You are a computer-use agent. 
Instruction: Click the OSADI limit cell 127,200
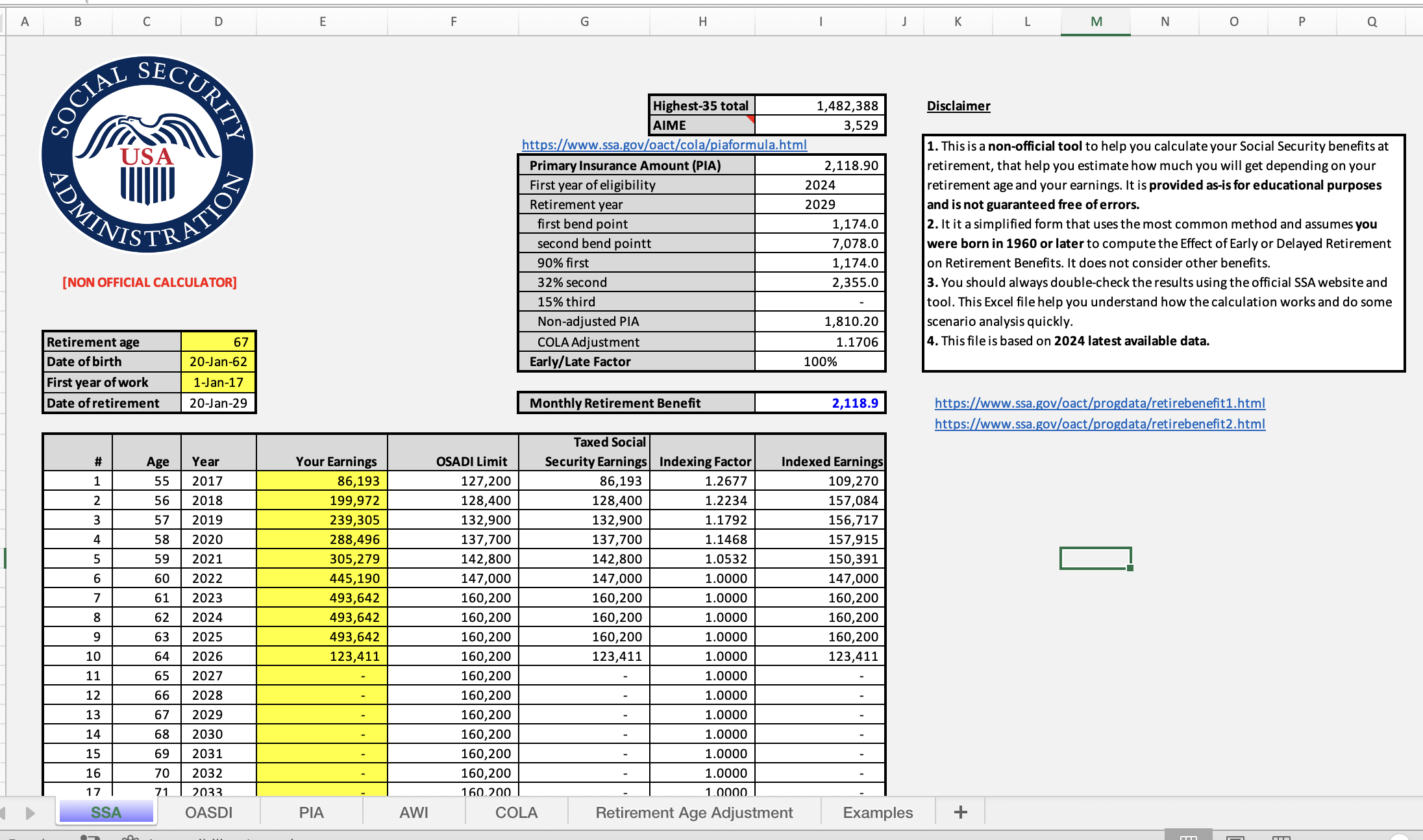tap(453, 481)
